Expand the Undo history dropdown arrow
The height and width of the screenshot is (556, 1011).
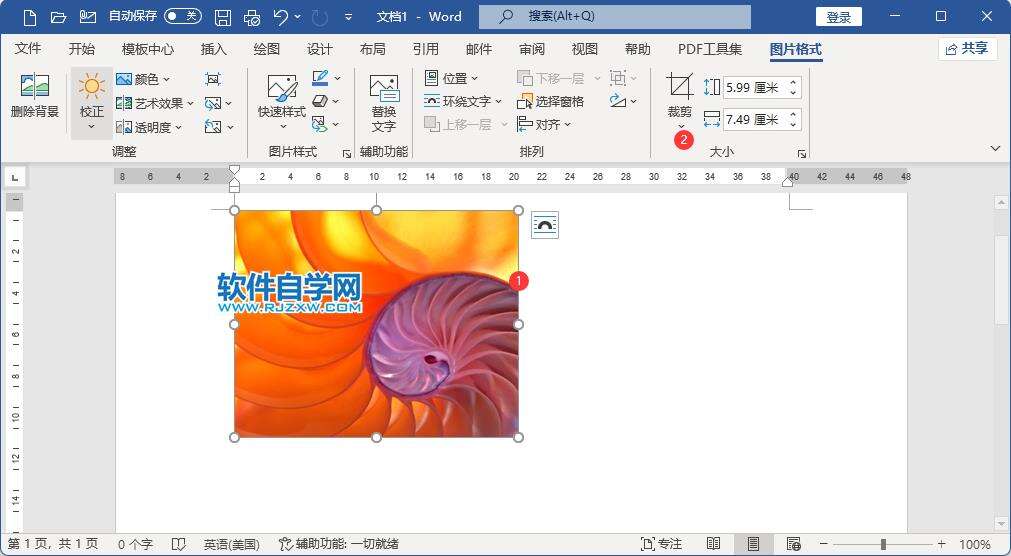pyautogui.click(x=297, y=17)
